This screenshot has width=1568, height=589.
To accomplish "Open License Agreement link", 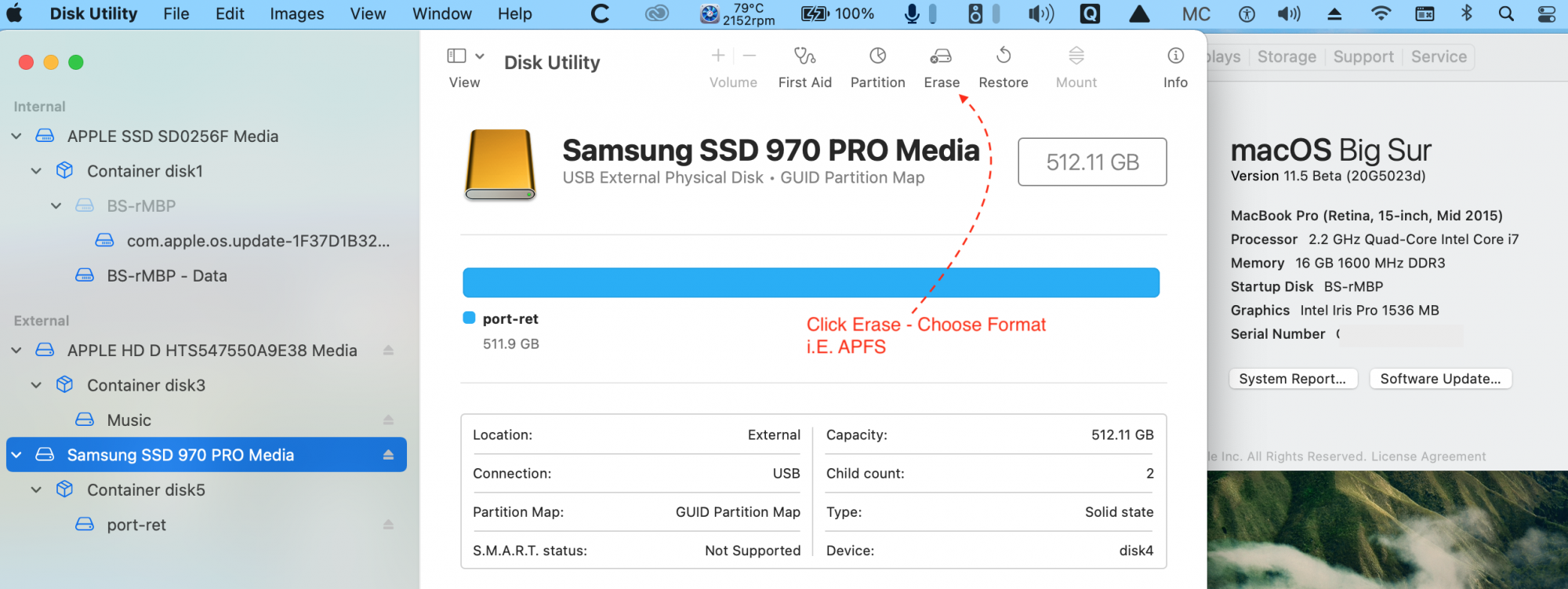I will coord(1428,456).
